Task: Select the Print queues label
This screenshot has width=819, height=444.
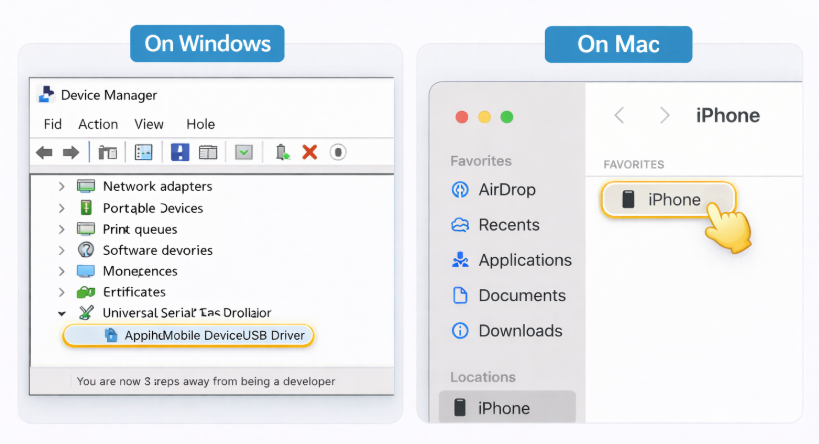Action: 140,229
